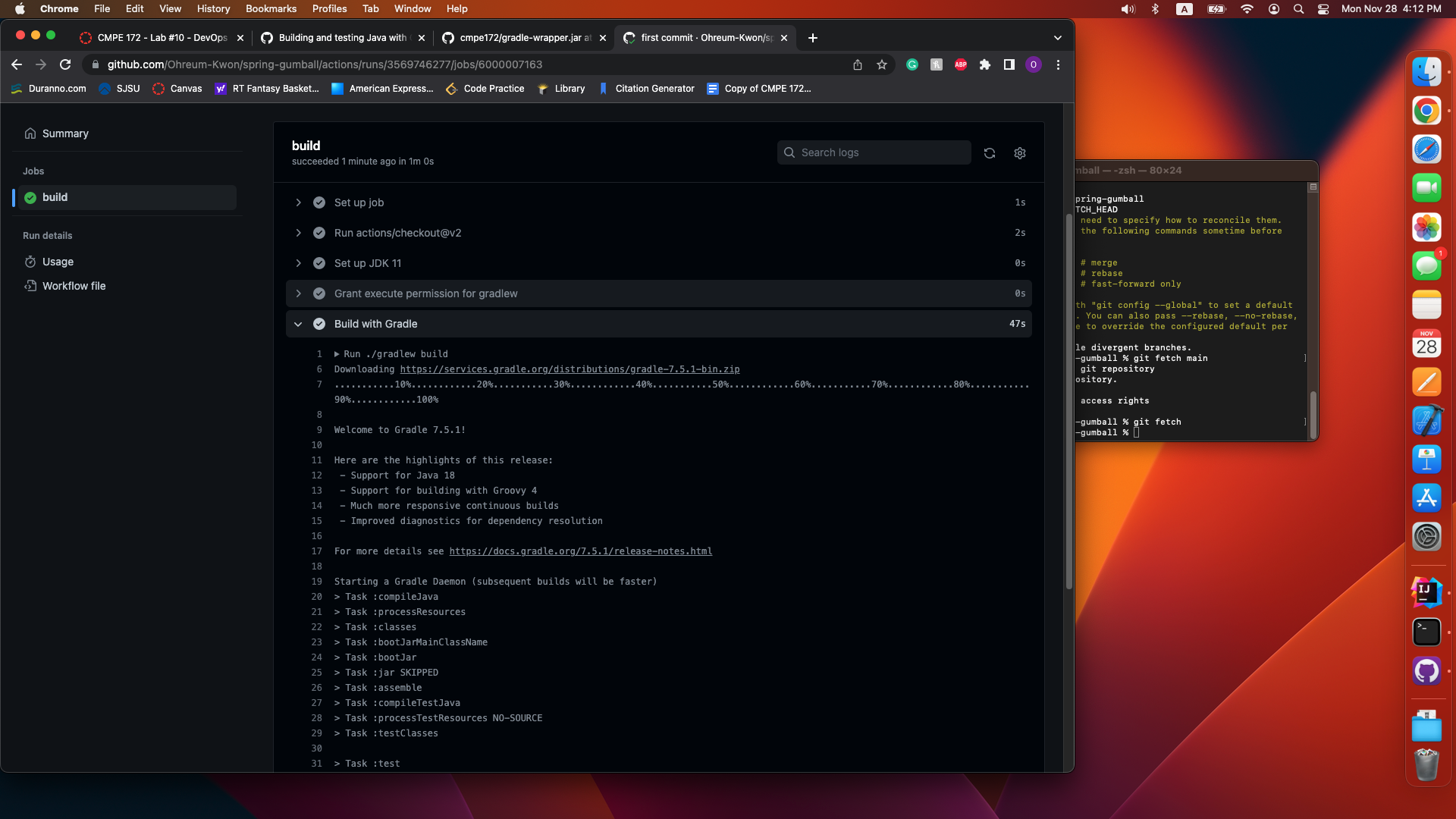The height and width of the screenshot is (819, 1456).
Task: Click the page share icon in address bar
Action: (858, 65)
